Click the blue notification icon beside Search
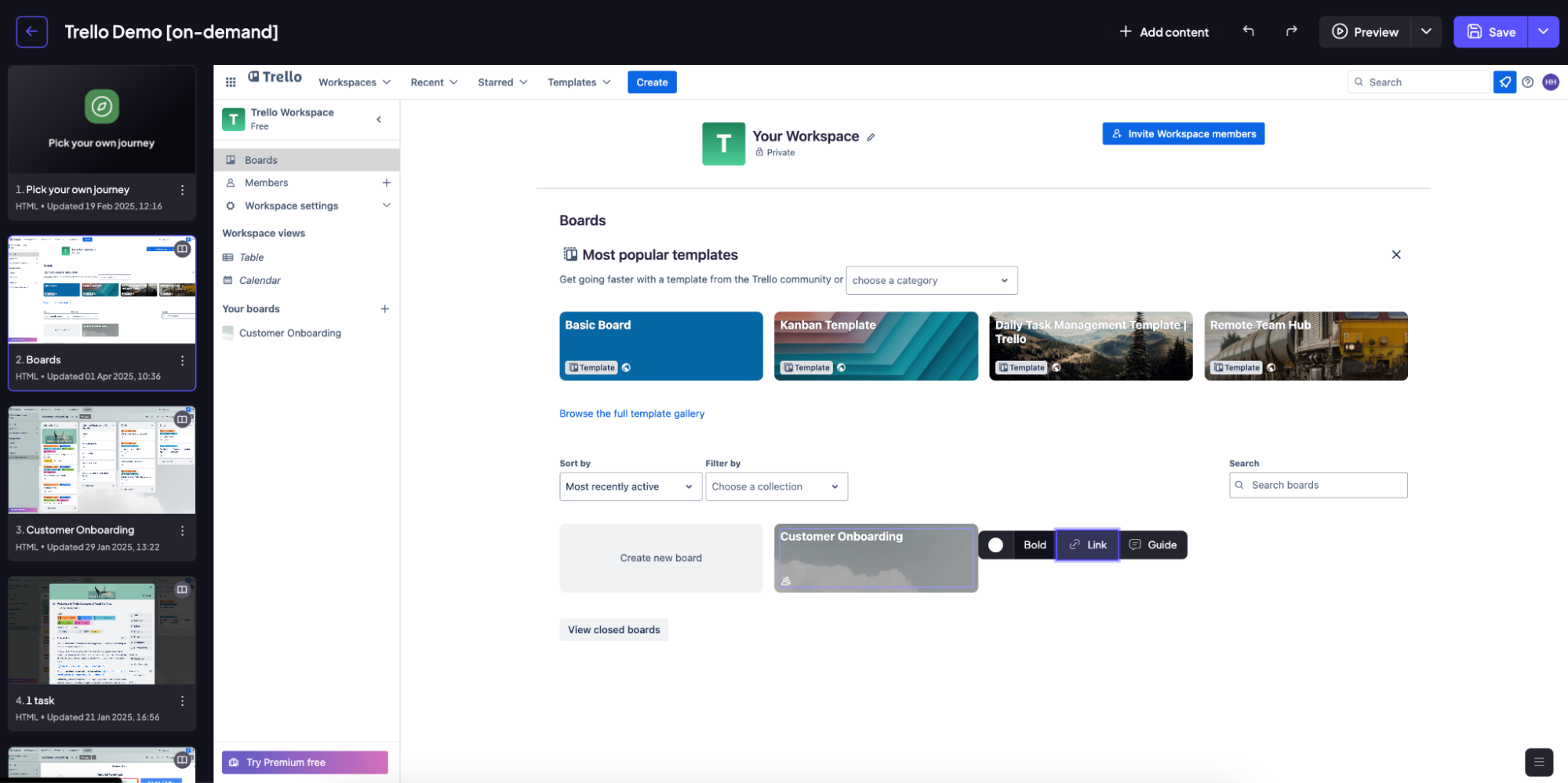 1504,82
